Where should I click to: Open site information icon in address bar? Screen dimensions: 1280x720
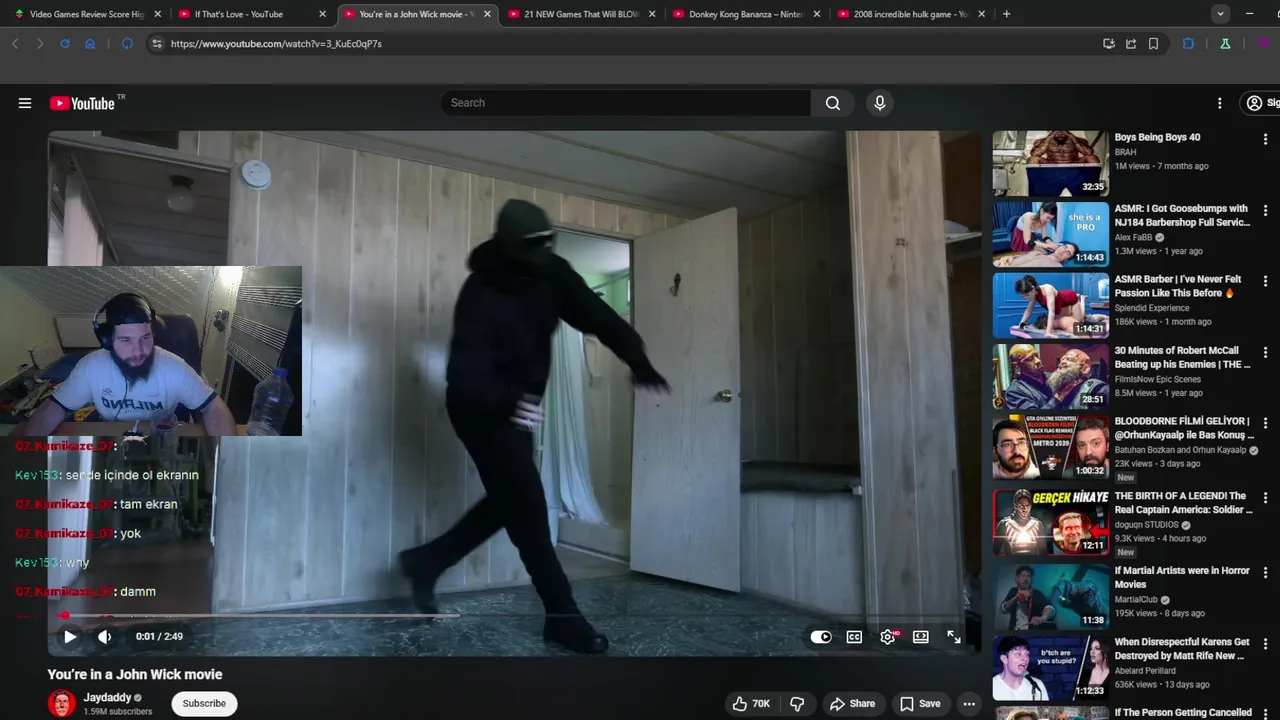click(156, 44)
